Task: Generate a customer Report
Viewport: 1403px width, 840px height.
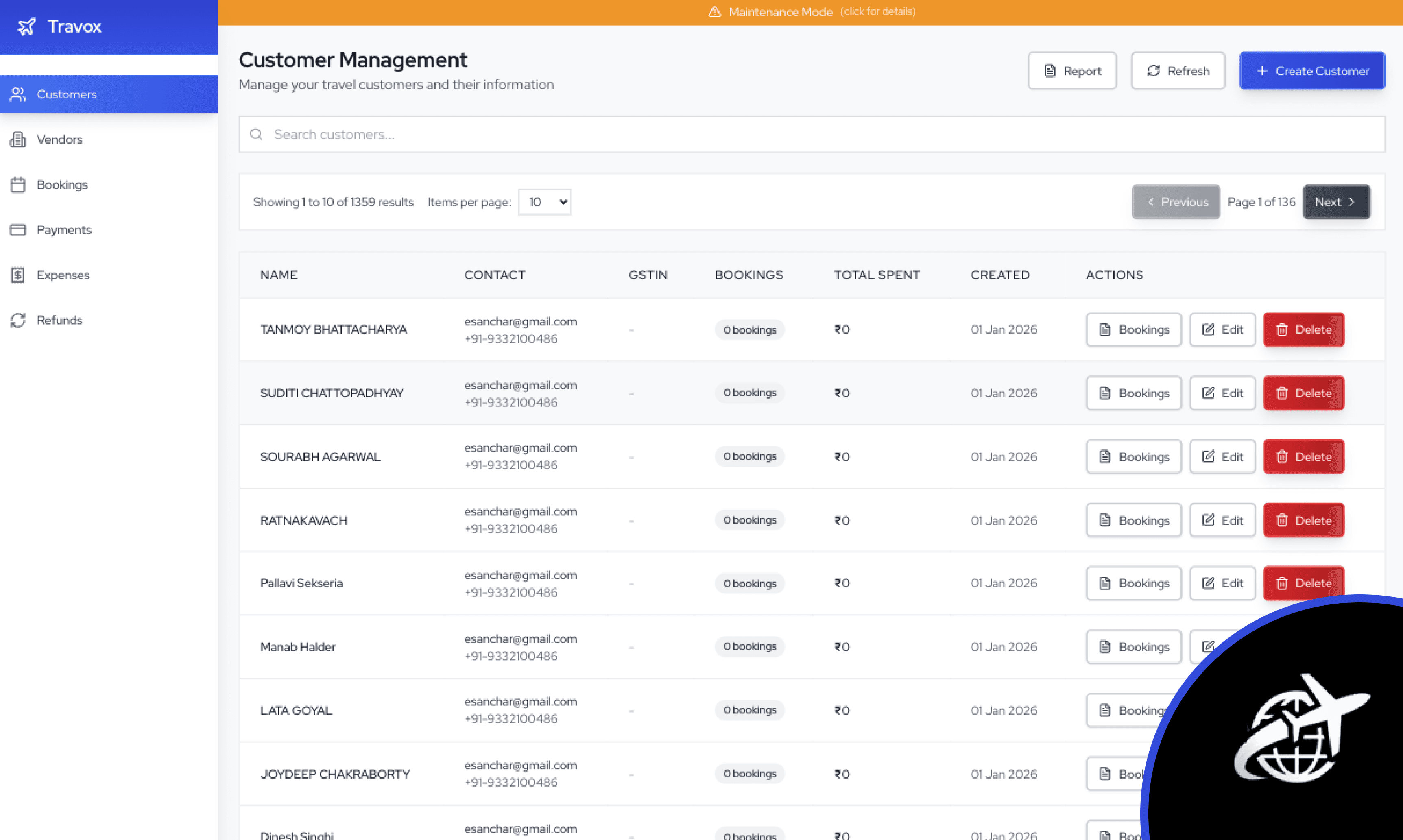Action: click(1072, 71)
